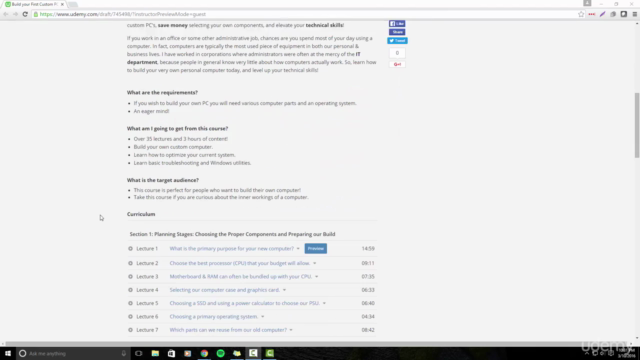640x360 pixels.
Task: Open Spotify from the taskbar
Action: click(x=220, y=353)
